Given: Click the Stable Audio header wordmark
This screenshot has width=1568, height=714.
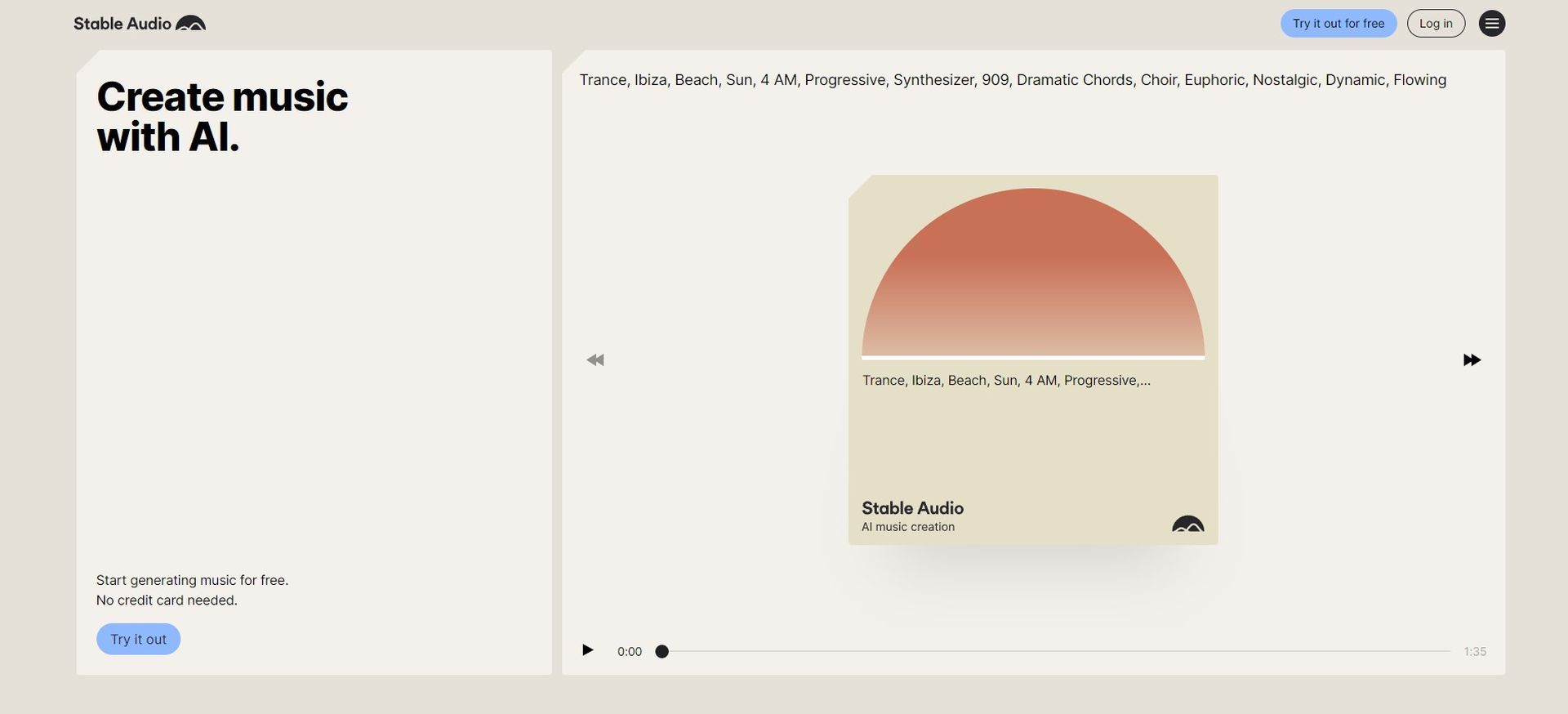Looking at the screenshot, I should [122, 24].
